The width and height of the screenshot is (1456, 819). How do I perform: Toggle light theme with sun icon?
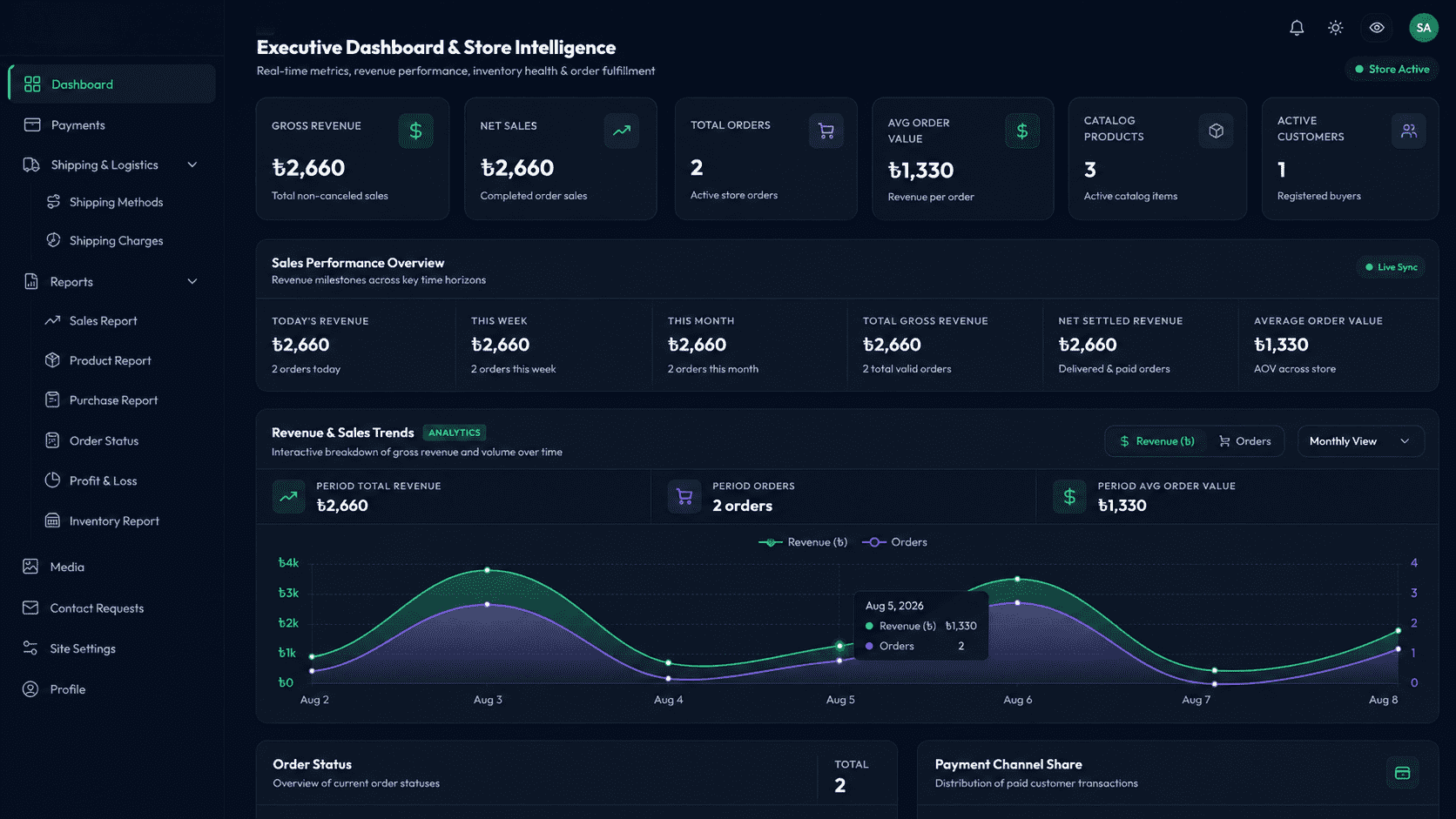pyautogui.click(x=1335, y=28)
